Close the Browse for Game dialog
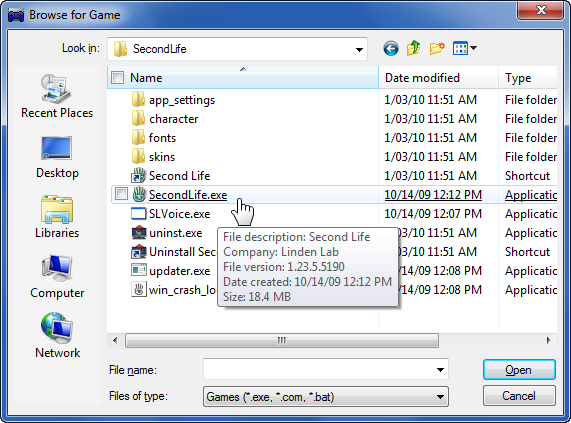The width and height of the screenshot is (571, 423). [x=541, y=10]
